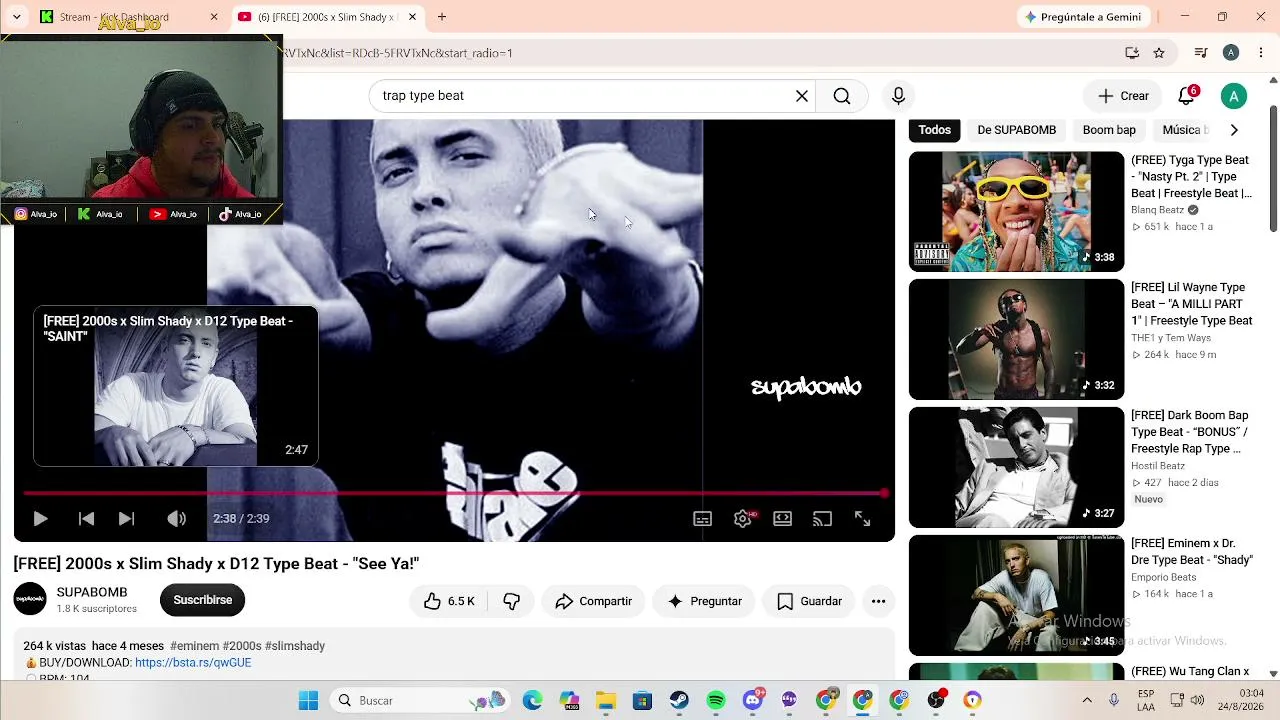Screen dimensions: 1280x720
Task: Enter fullscreen mode in the player
Action: pos(862,518)
